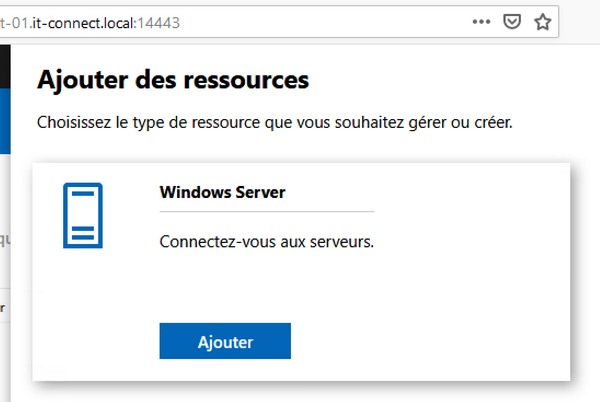The image size is (600, 402).
Task: Bookmark this page with the star
Action: [542, 21]
